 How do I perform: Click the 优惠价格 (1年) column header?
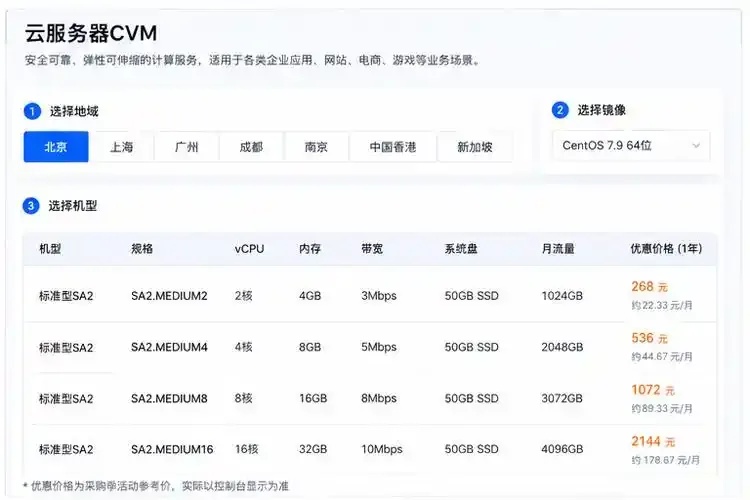(666, 249)
